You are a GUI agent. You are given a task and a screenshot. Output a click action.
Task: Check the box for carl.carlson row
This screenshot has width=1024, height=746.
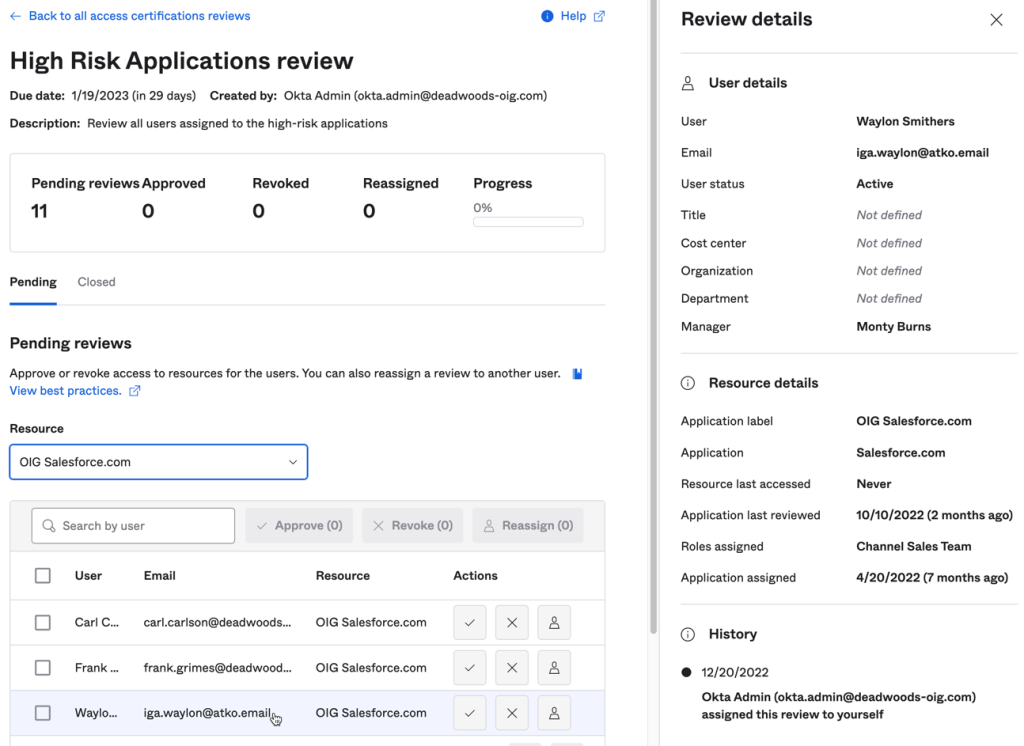click(x=43, y=622)
